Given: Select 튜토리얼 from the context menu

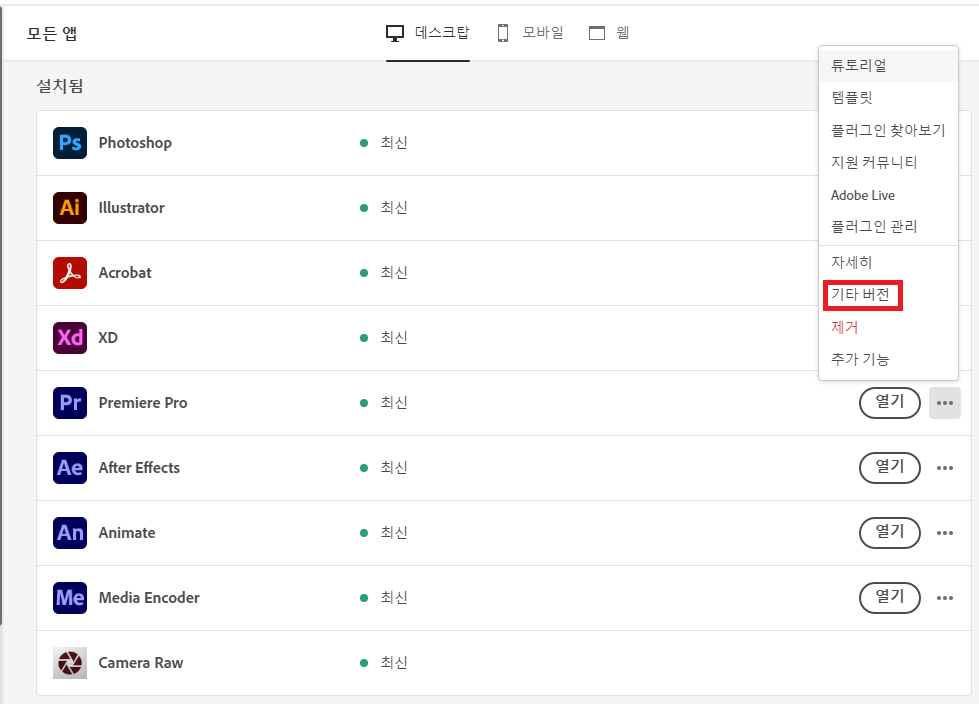Looking at the screenshot, I should (888, 65).
